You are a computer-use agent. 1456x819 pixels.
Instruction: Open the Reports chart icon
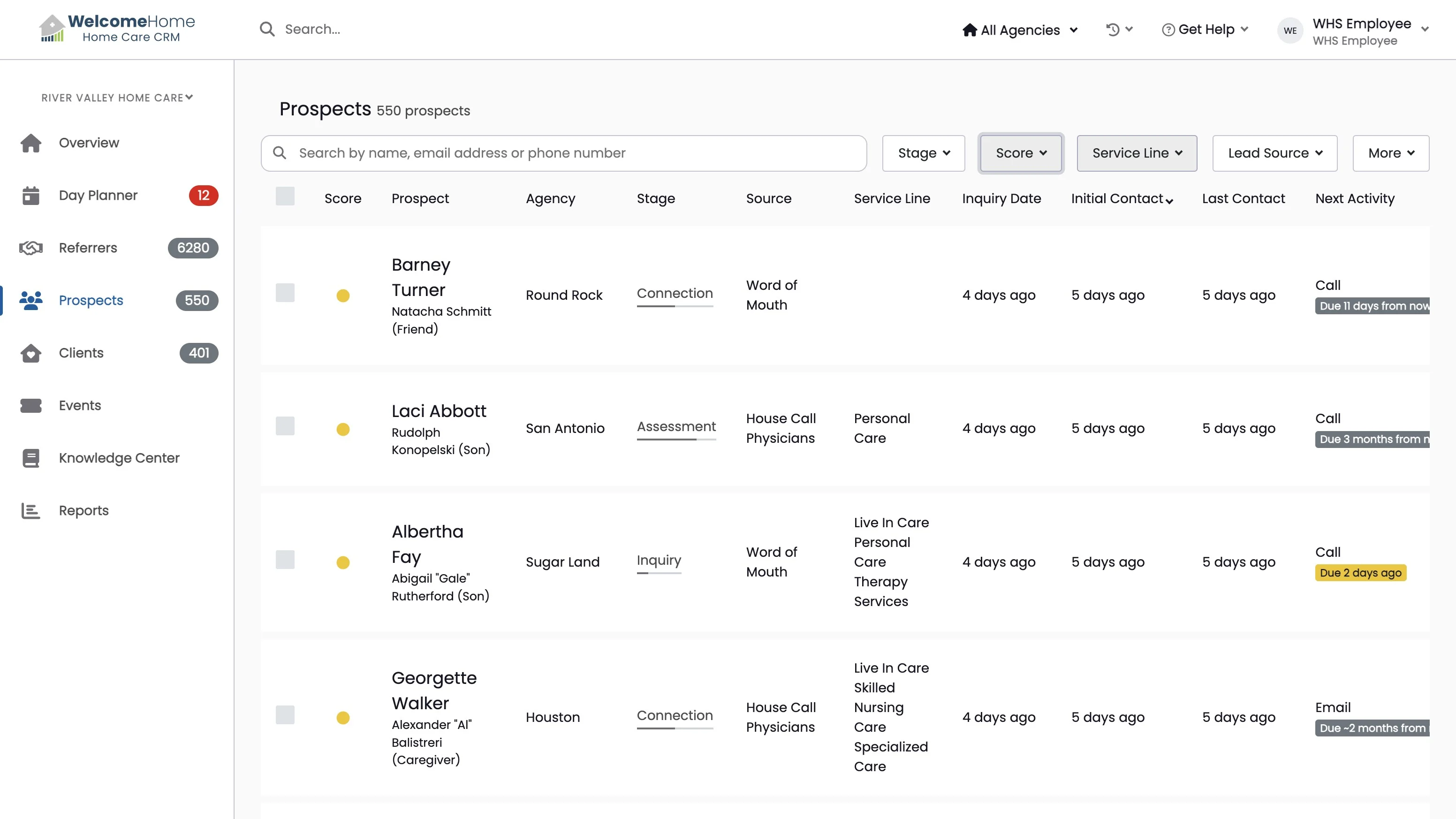pyautogui.click(x=30, y=511)
